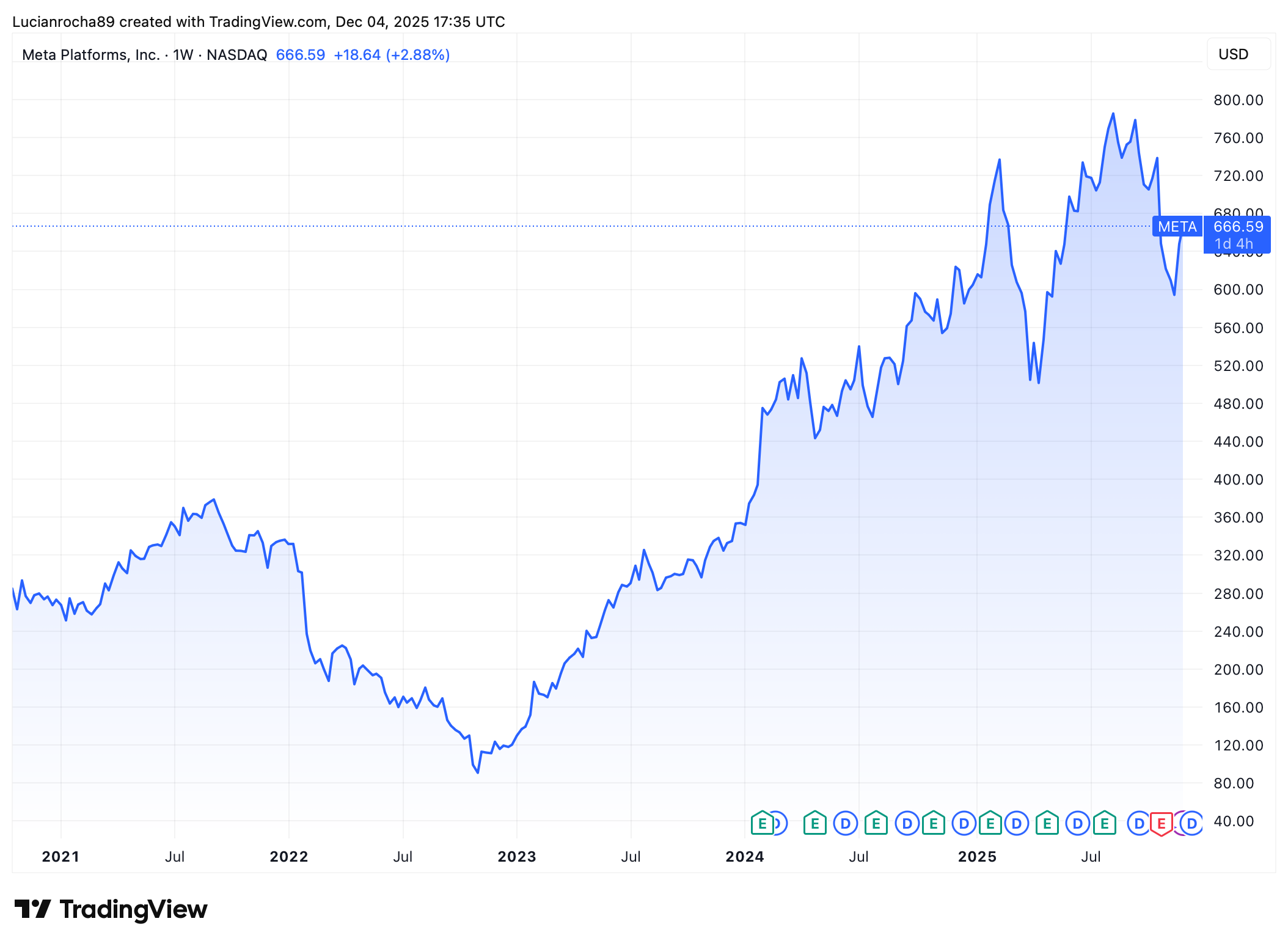Click the 2023 label on time axis
Image resolution: width=1288 pixels, height=946 pixels.
(516, 856)
